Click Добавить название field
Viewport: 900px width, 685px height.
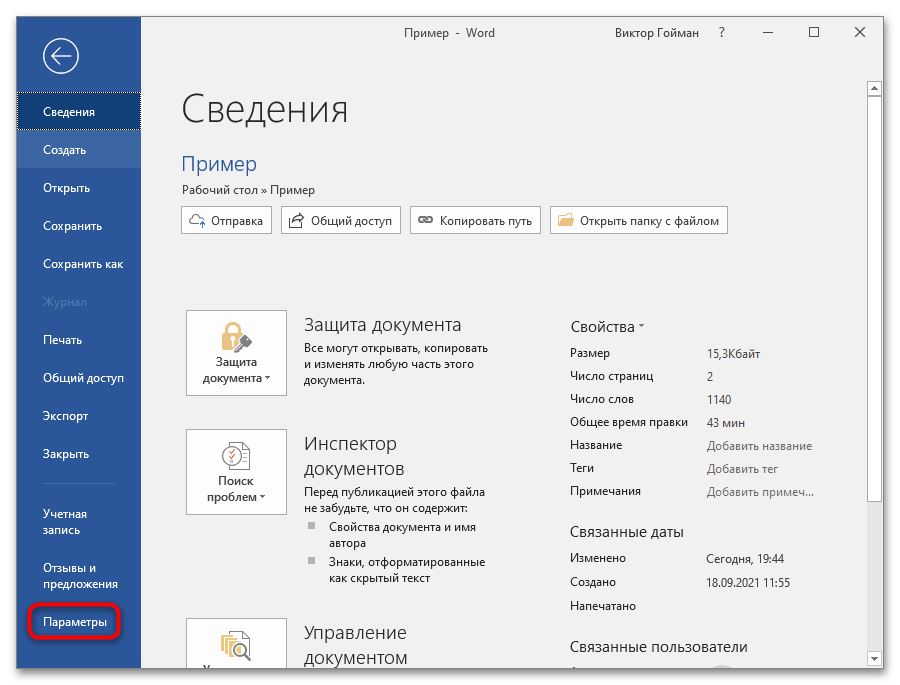tap(759, 446)
